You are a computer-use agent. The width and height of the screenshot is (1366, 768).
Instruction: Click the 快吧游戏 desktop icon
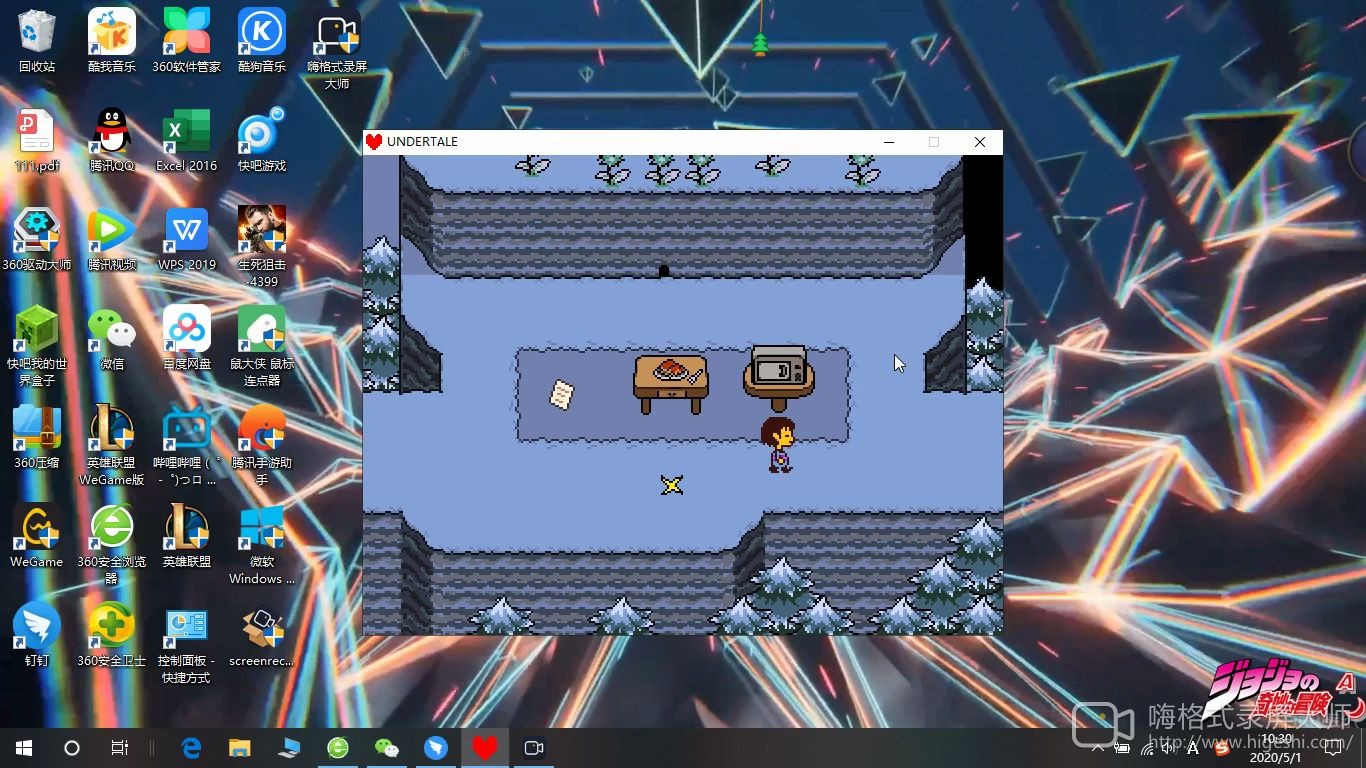coord(262,140)
